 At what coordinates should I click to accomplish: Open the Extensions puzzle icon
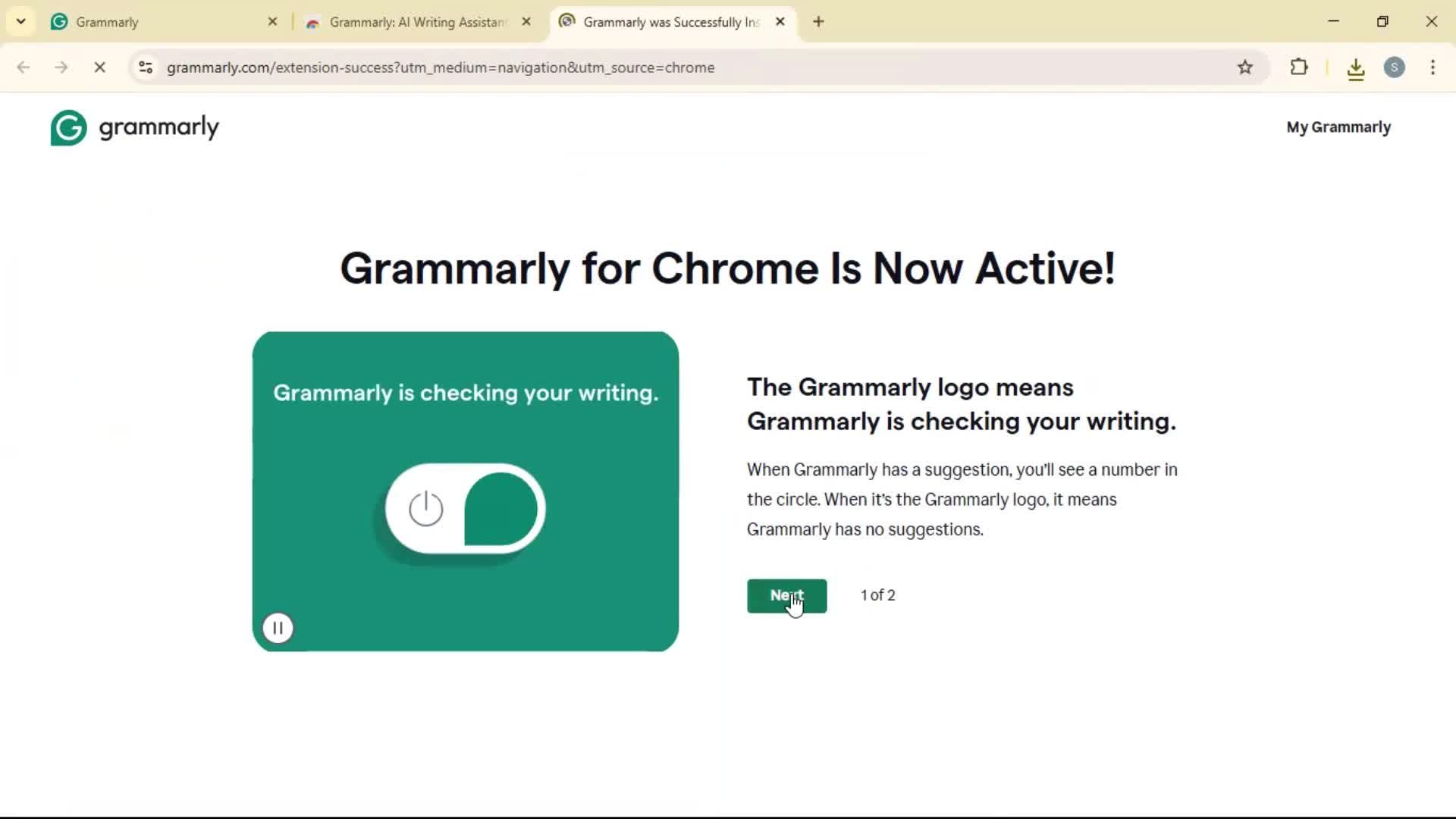1299,67
